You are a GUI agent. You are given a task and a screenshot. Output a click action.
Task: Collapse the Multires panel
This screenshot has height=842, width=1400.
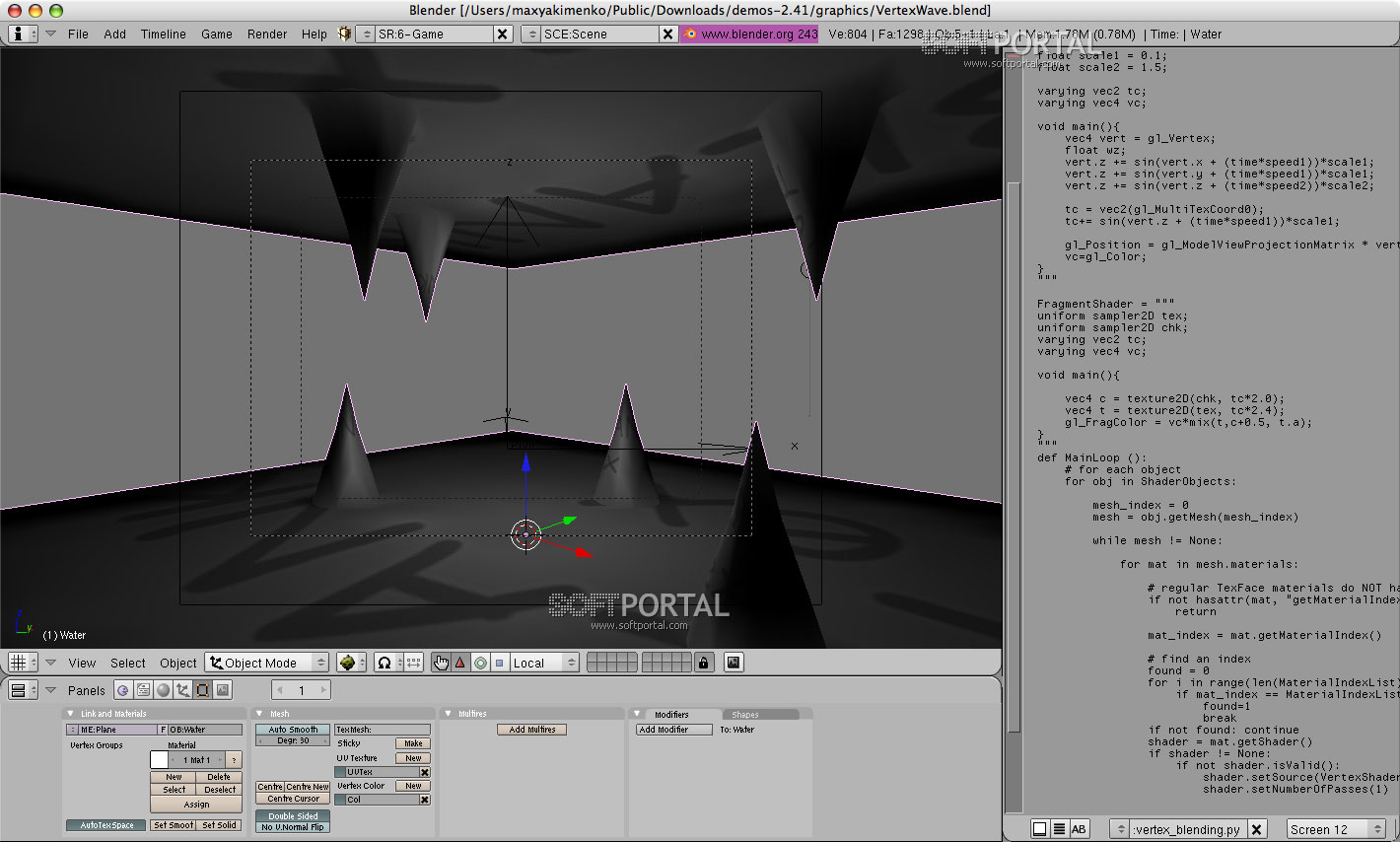click(448, 714)
